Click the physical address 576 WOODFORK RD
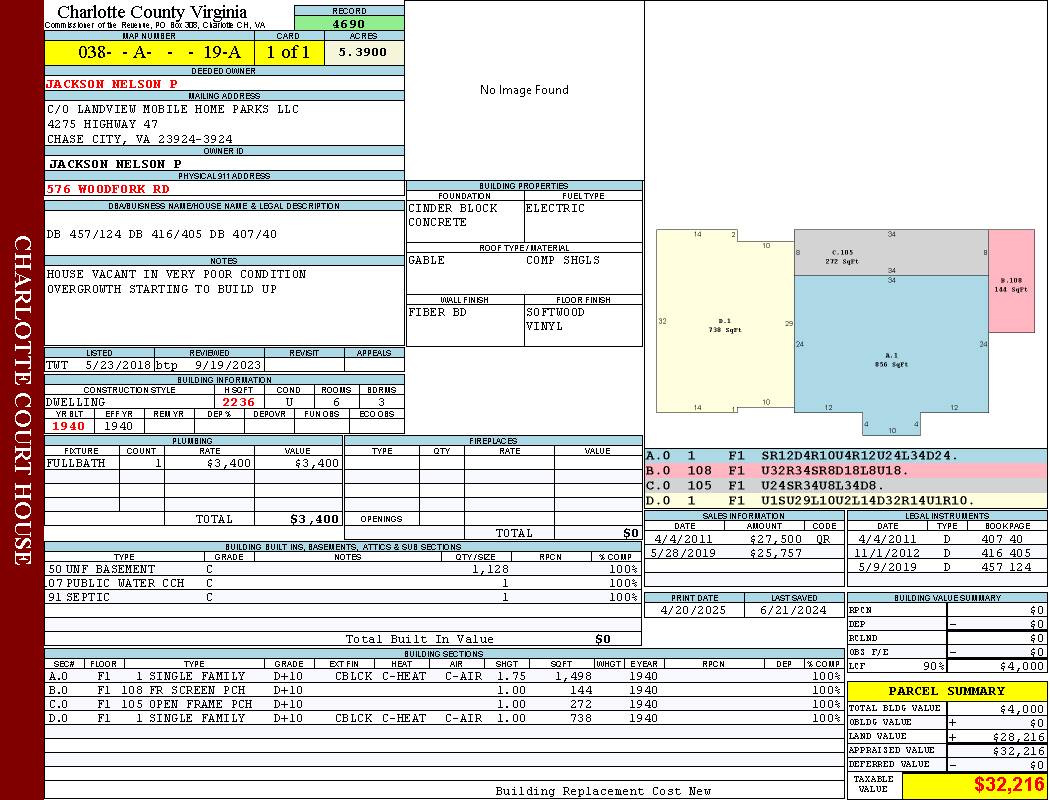1050x800 pixels. [x=108, y=188]
